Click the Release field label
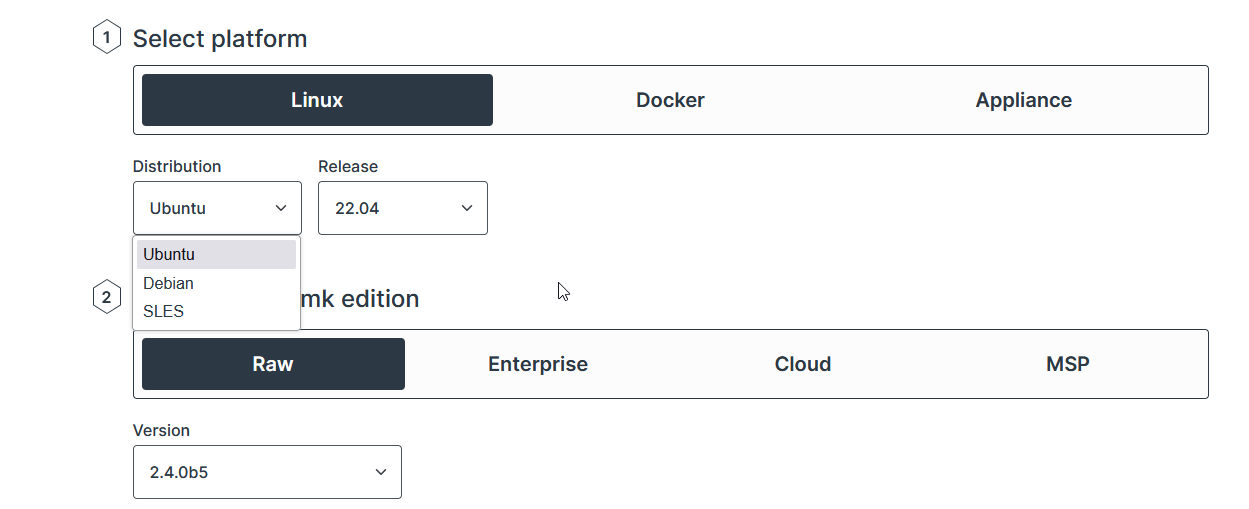The width and height of the screenshot is (1249, 509). (348, 166)
